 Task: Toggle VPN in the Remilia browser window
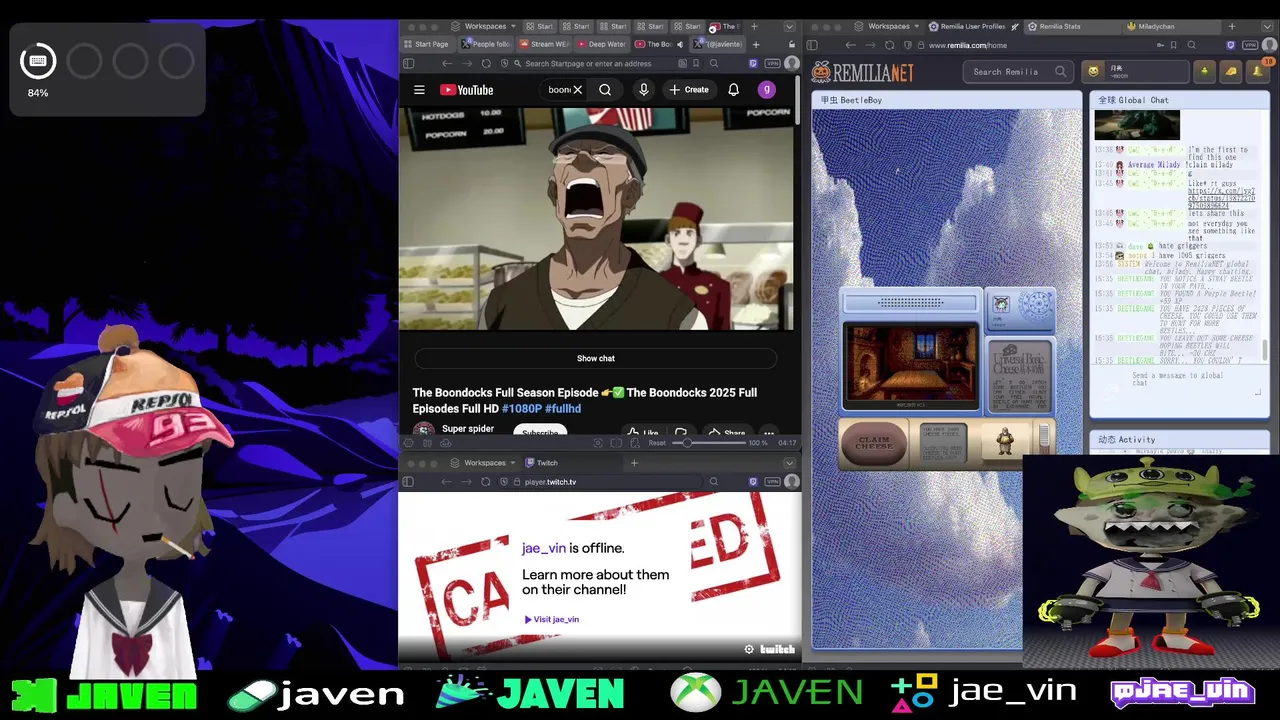pos(1250,45)
